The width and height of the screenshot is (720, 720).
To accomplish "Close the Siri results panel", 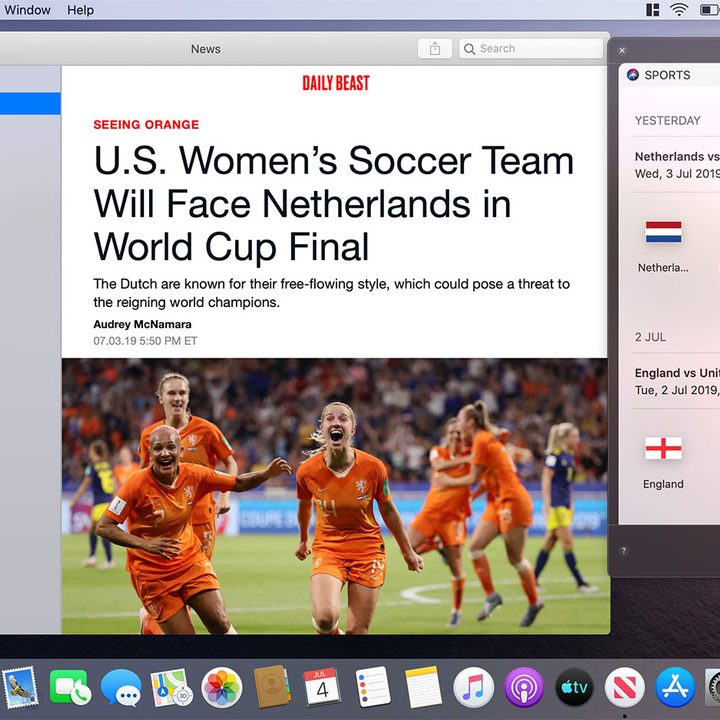I will [x=622, y=51].
